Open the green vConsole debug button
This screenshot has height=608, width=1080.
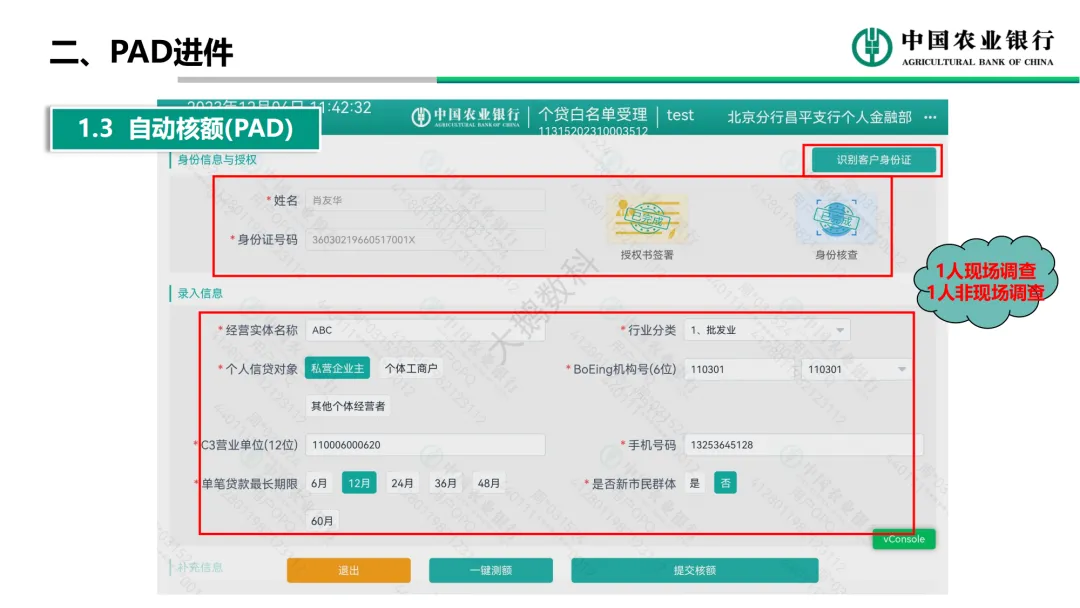coord(903,539)
